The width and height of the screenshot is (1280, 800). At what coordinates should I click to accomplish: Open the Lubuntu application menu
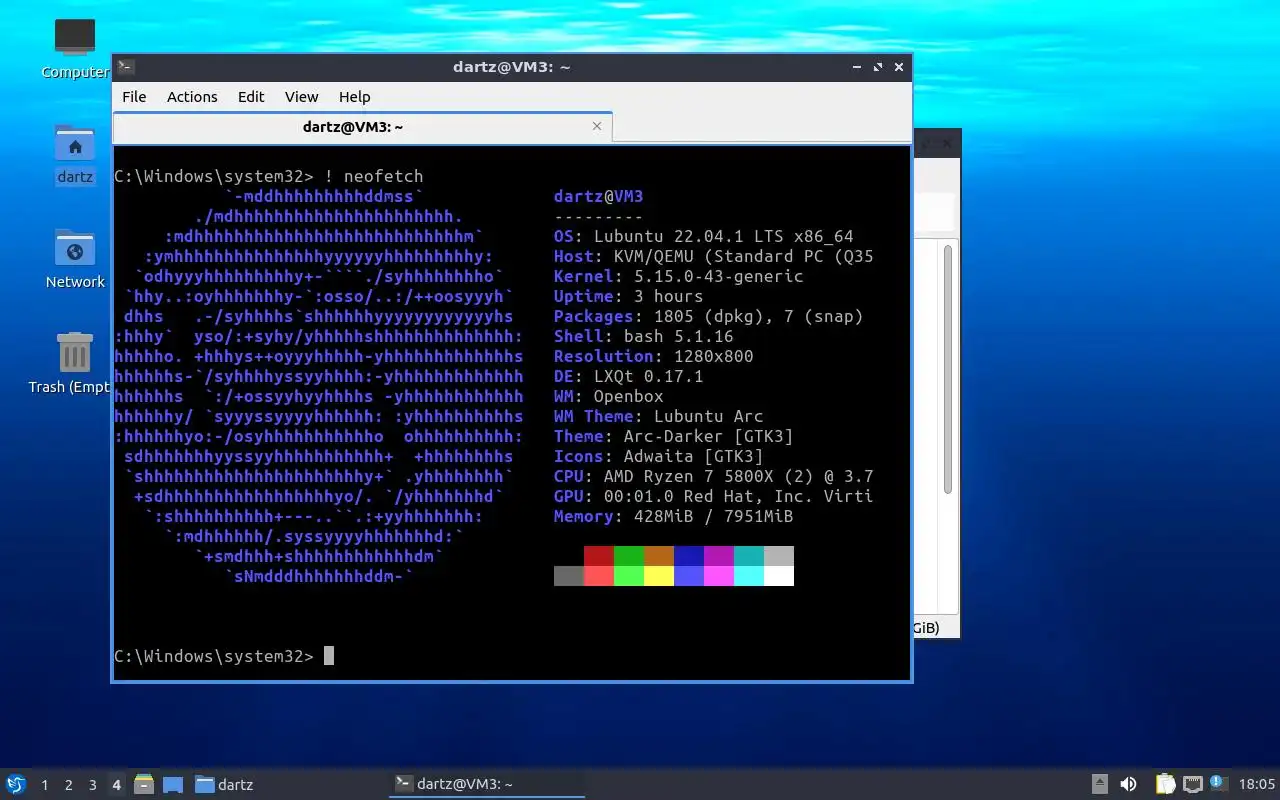(16, 784)
